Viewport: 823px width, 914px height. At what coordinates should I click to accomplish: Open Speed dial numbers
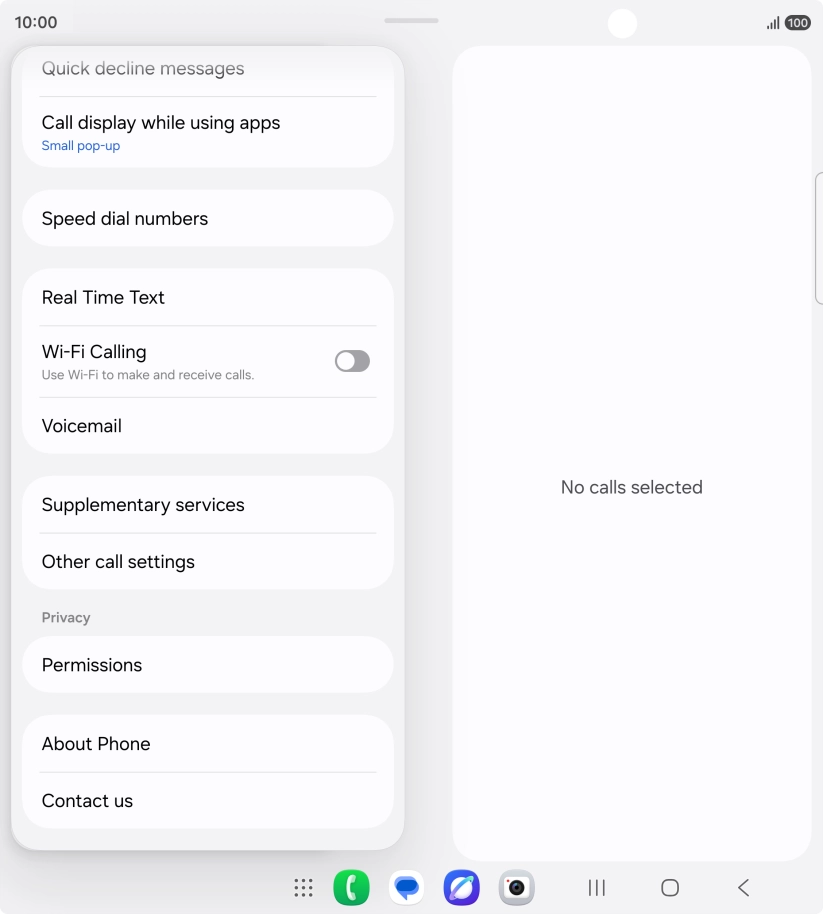207,219
